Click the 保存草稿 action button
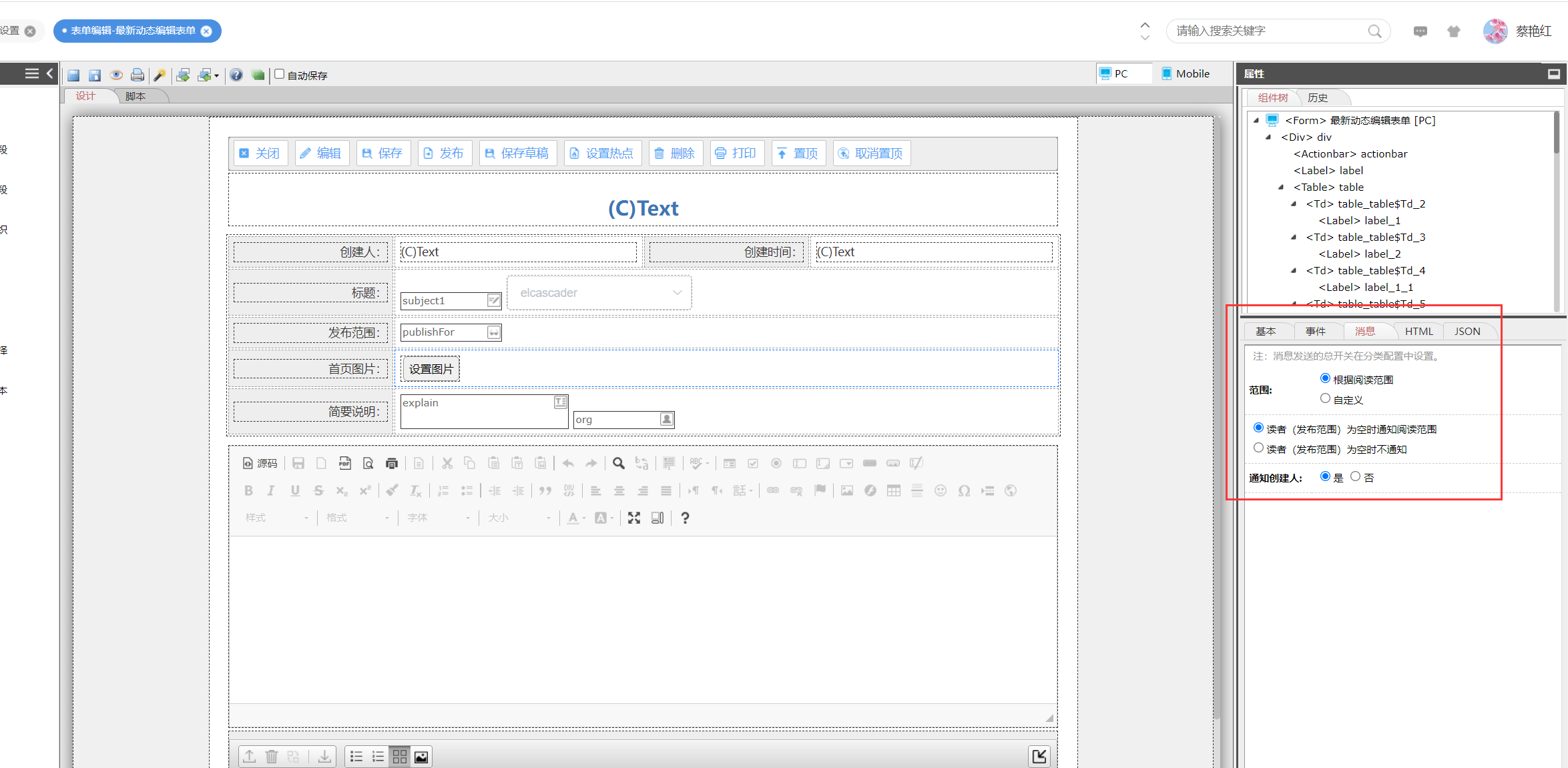Screen dimensions: 1568x768 click(517, 153)
